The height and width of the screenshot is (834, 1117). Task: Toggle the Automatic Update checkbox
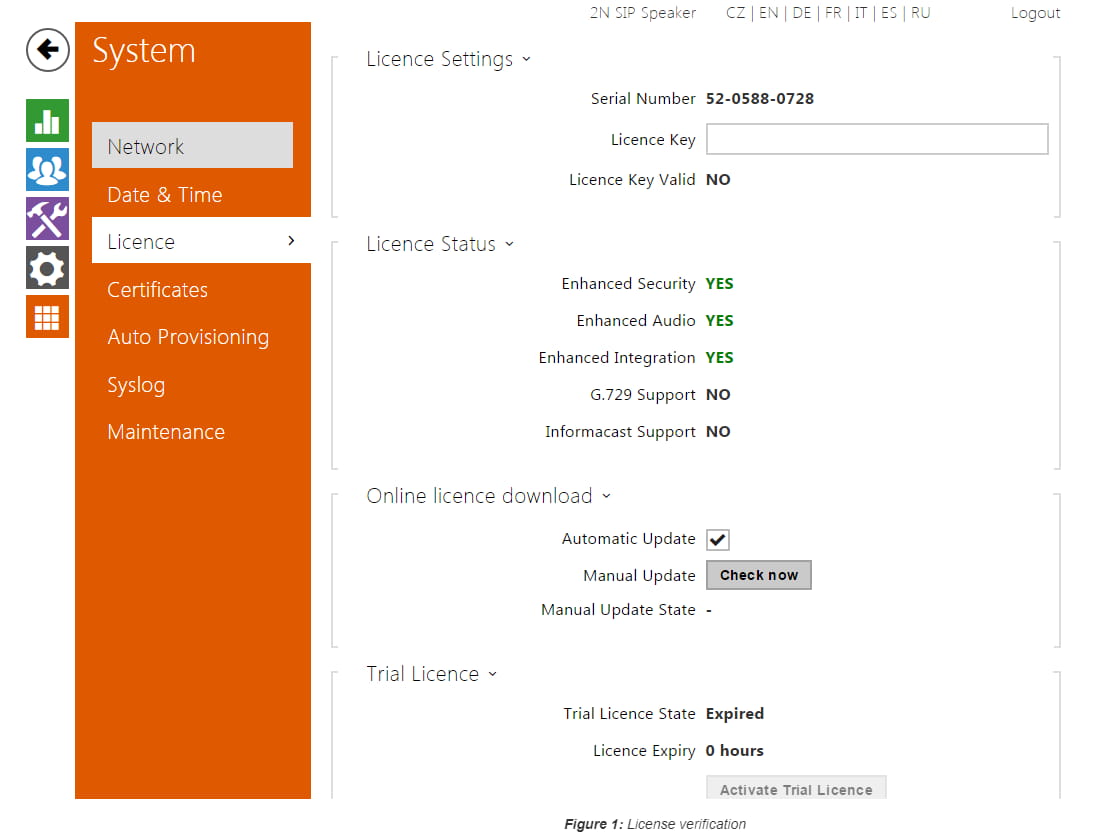point(717,540)
